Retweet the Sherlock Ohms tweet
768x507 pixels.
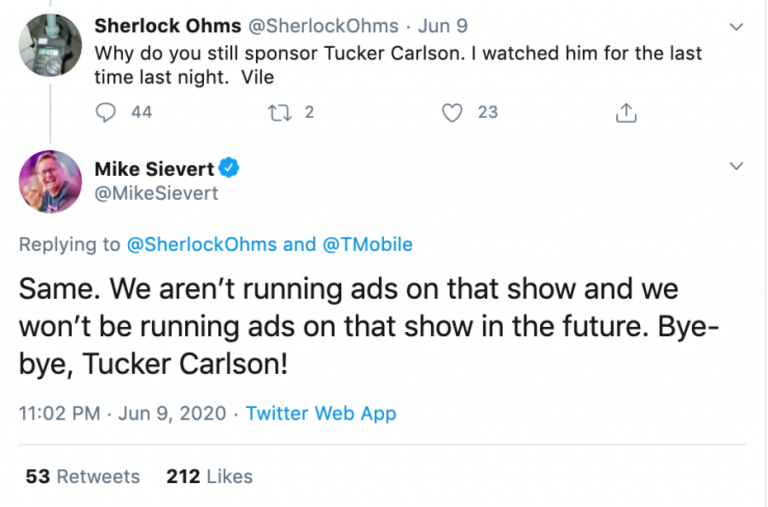(x=280, y=113)
